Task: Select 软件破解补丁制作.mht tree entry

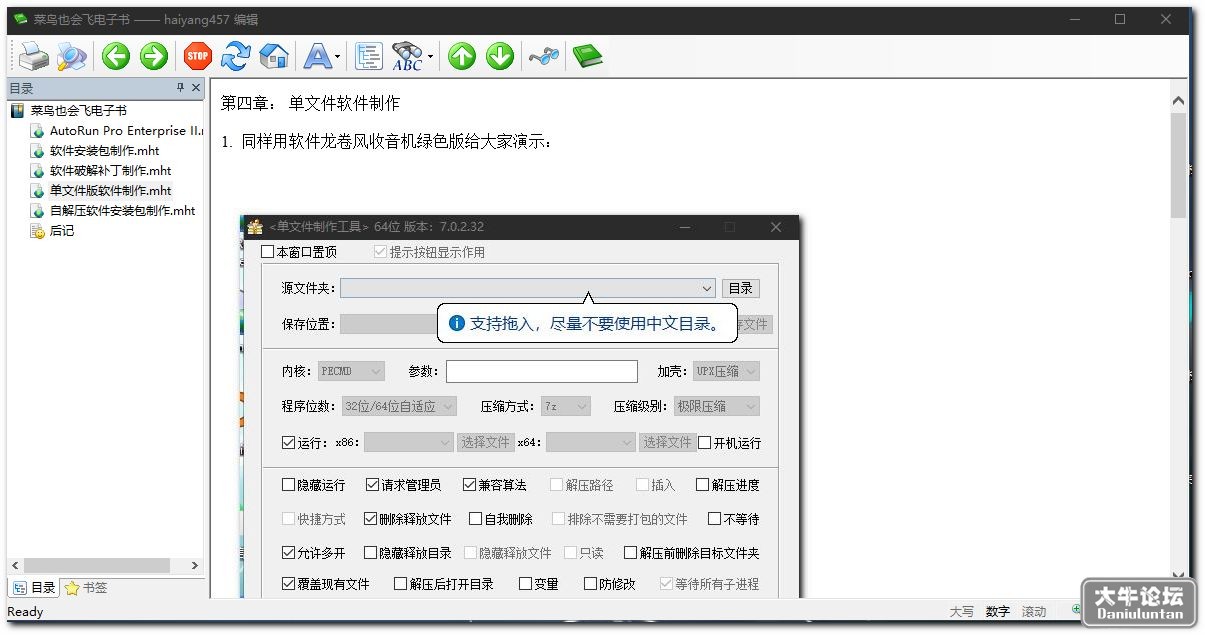Action: click(x=110, y=171)
